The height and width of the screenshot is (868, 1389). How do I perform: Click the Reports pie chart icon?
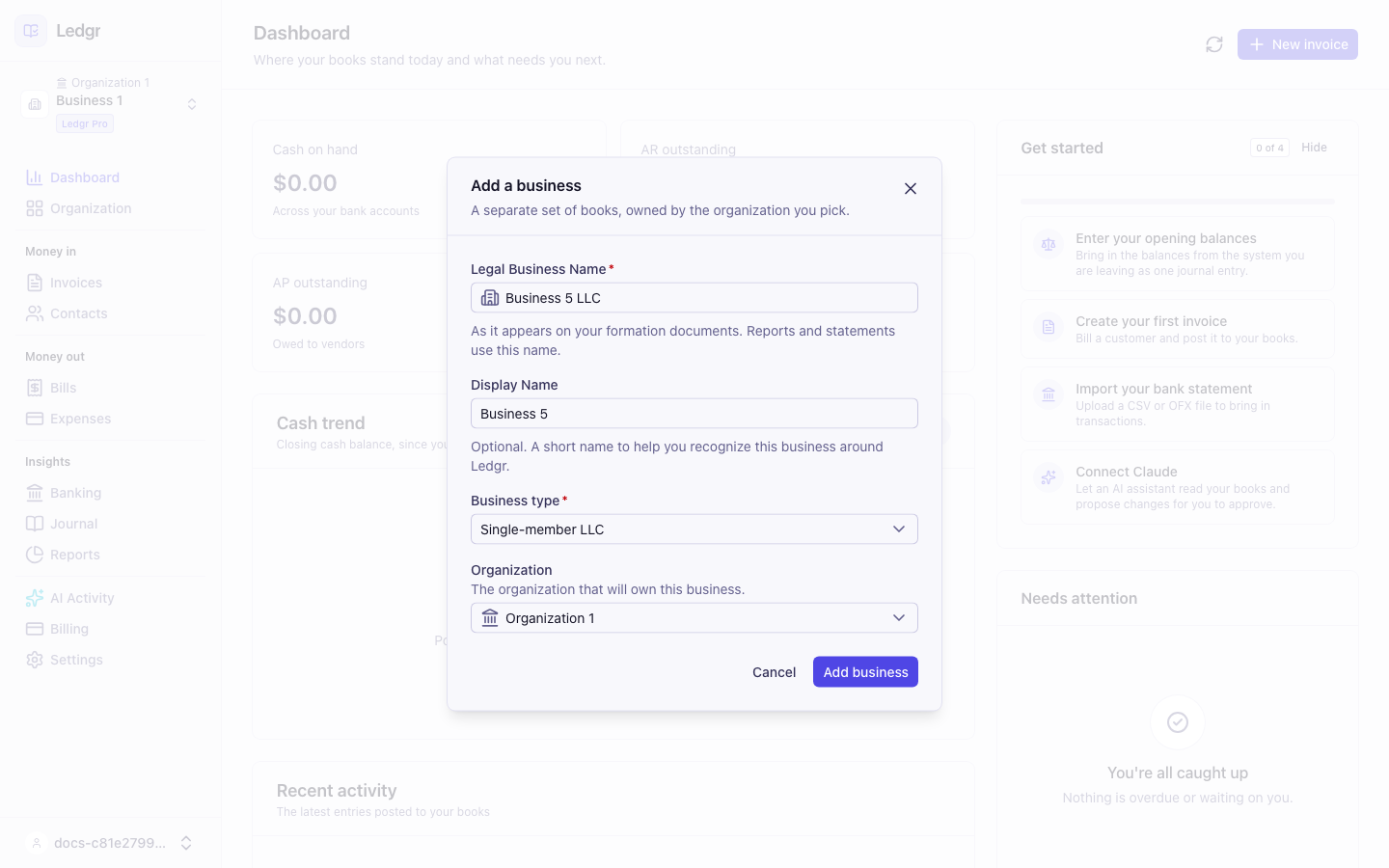(x=35, y=555)
